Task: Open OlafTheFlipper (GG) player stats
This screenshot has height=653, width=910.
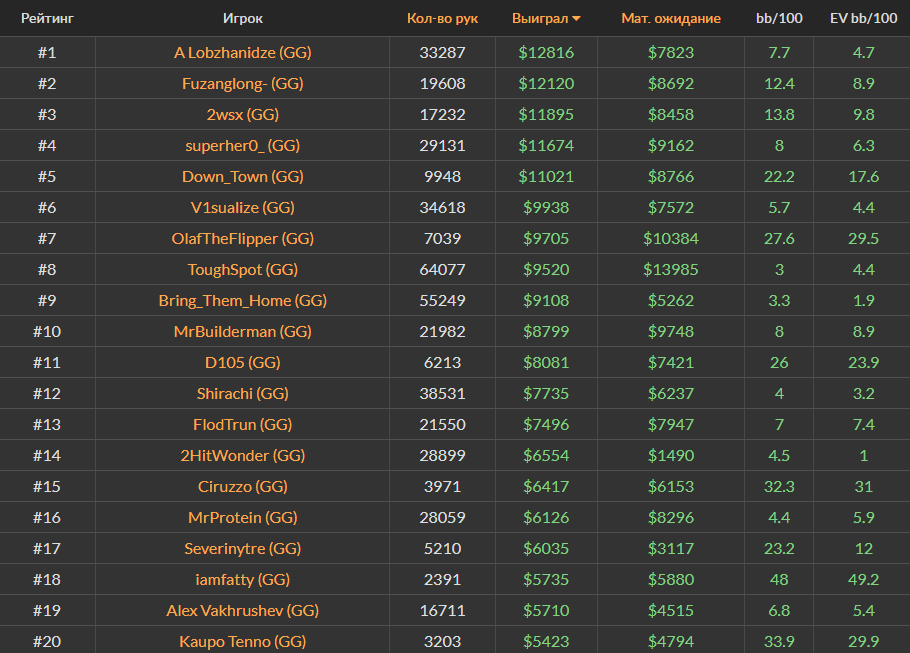Action: point(243,238)
